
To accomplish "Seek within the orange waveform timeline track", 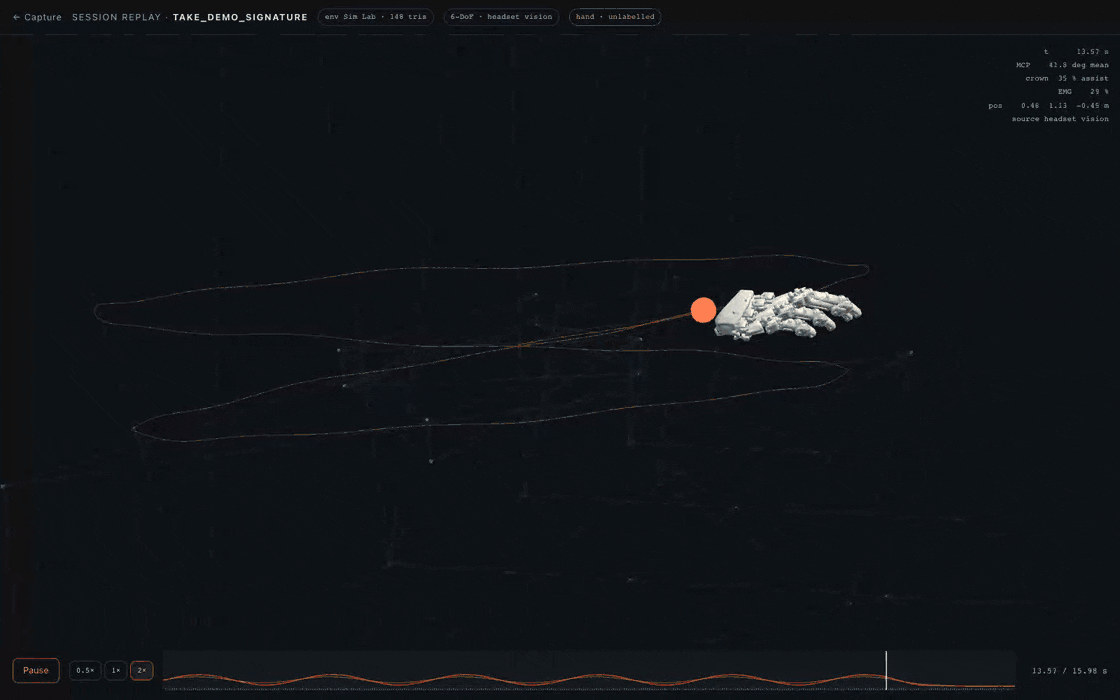I will click(589, 670).
